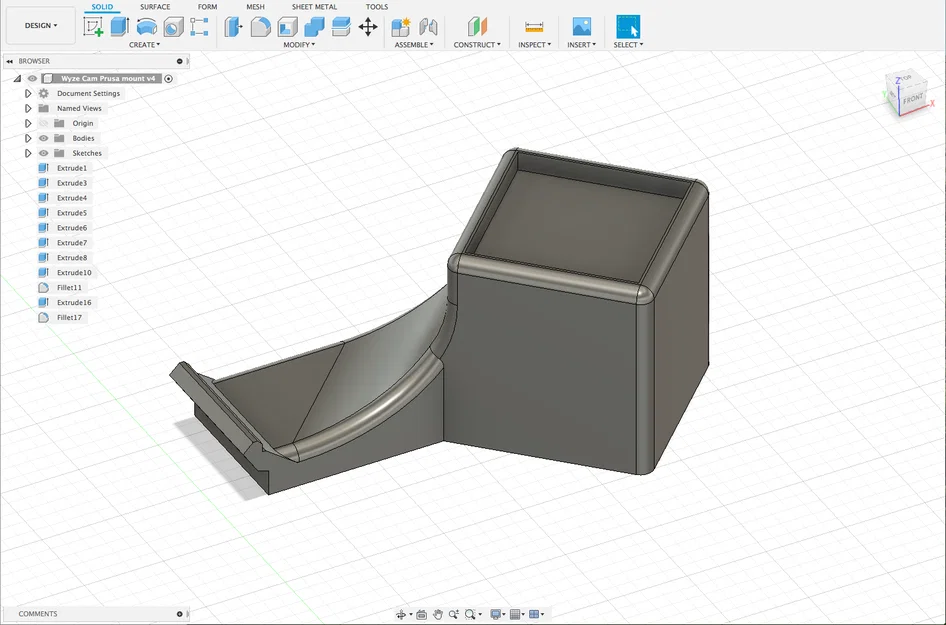Select the Zoom tool in navigation bar
Viewport: 946px width, 625px height.
(452, 613)
